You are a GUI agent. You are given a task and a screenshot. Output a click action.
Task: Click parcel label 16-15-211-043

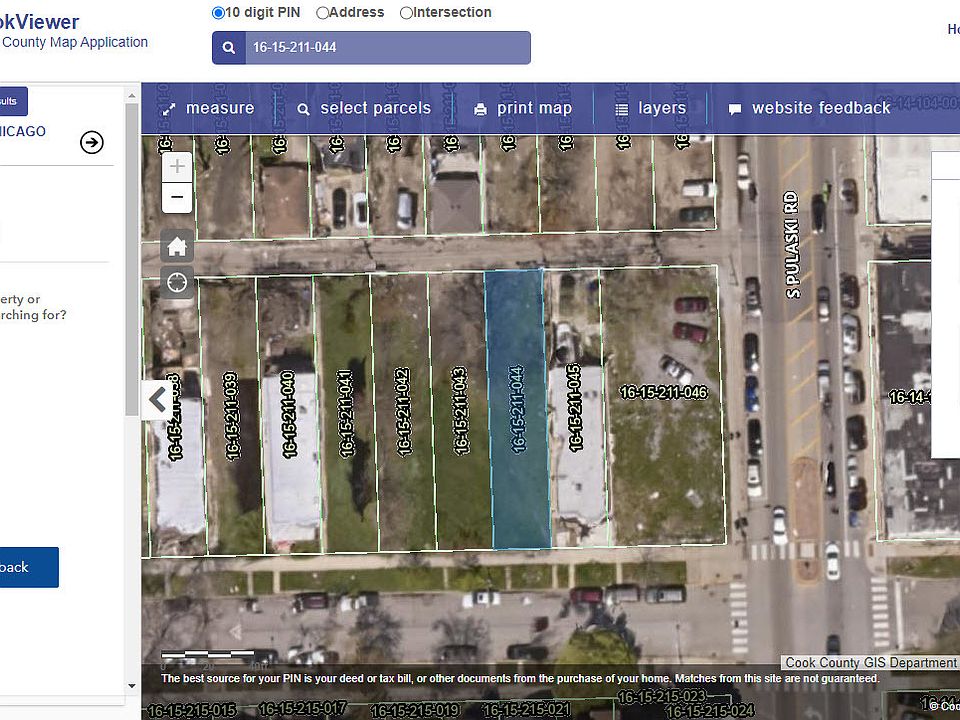[x=460, y=411]
